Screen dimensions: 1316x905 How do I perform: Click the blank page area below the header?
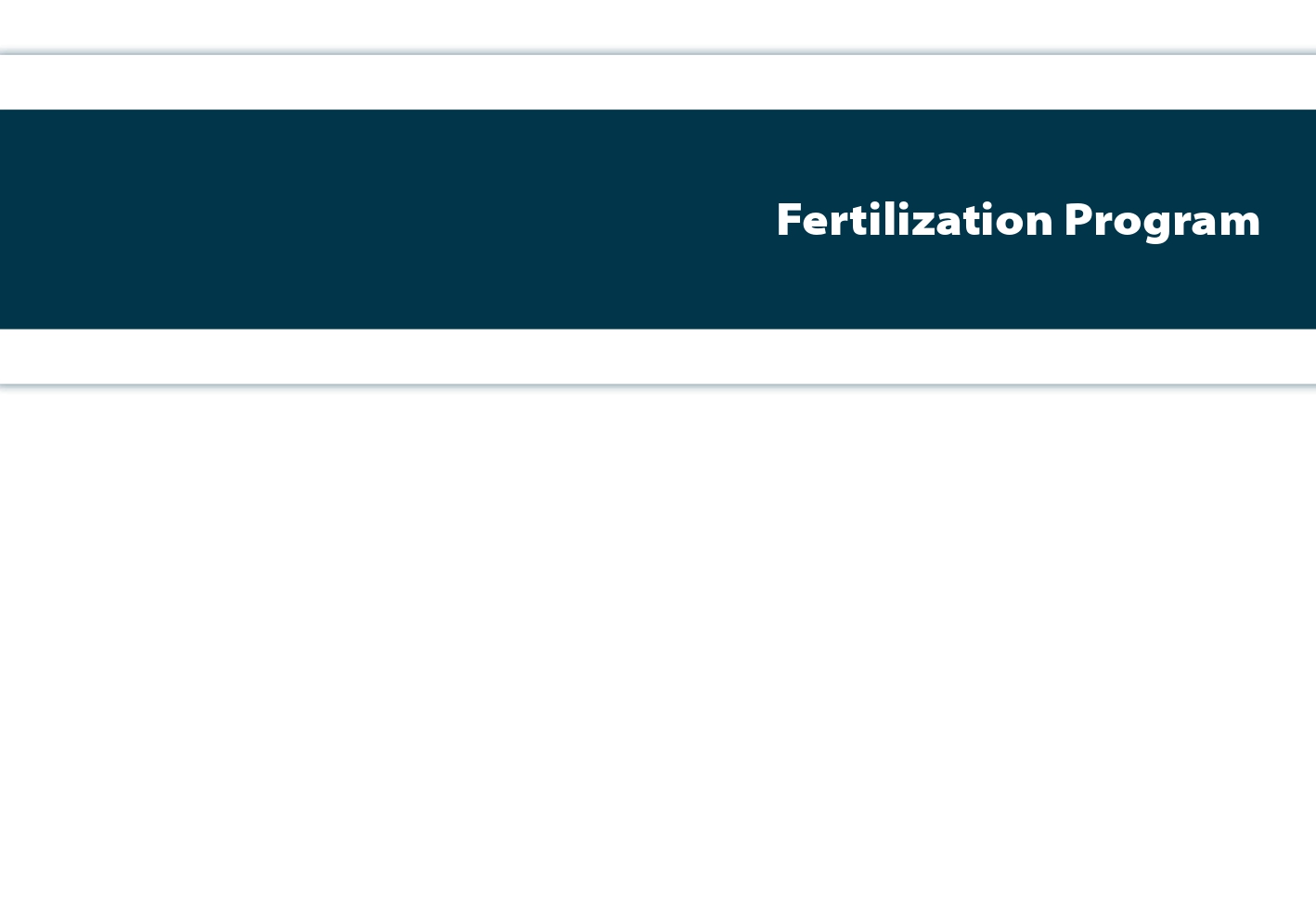tap(650, 650)
